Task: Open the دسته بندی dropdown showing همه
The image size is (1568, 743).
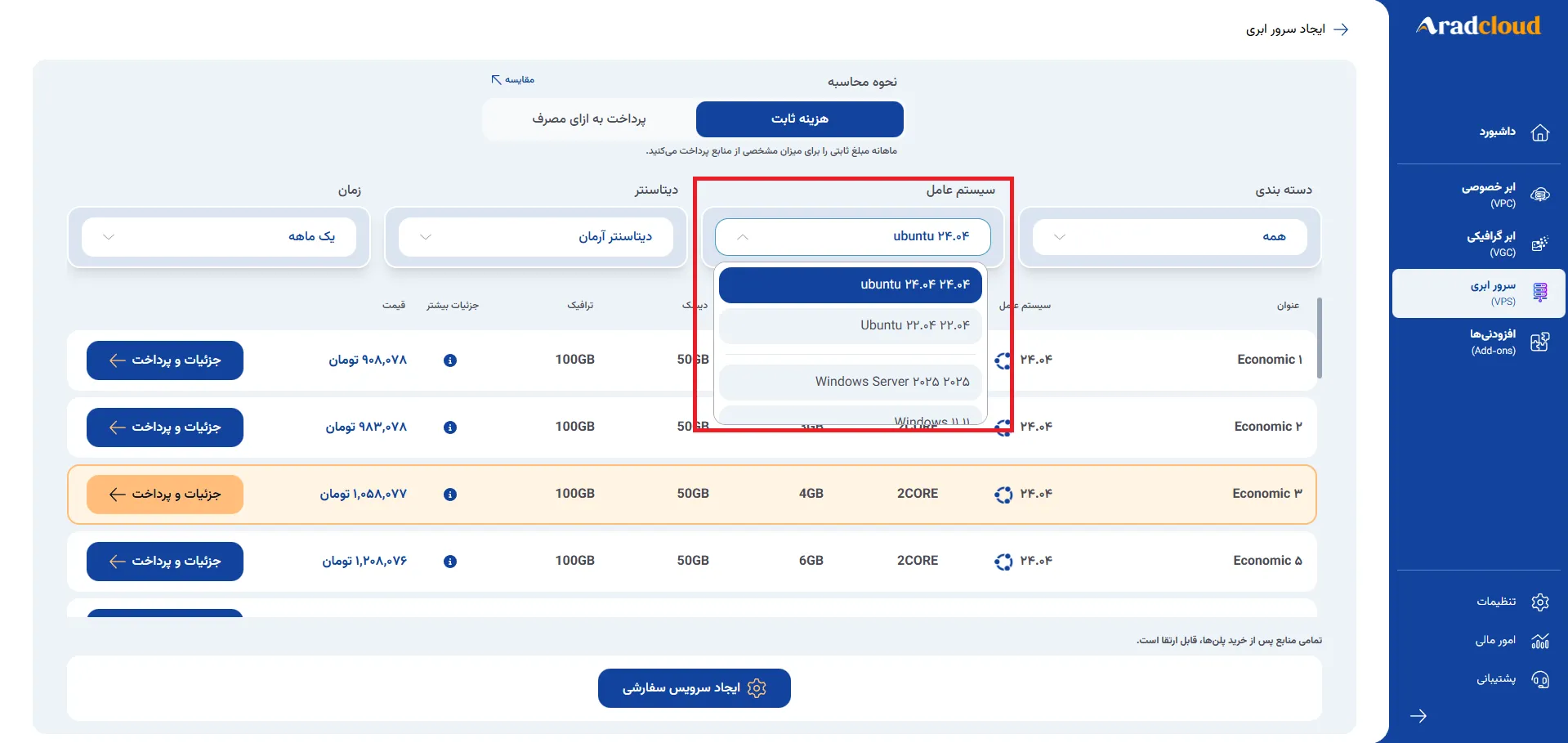Action: [1170, 237]
